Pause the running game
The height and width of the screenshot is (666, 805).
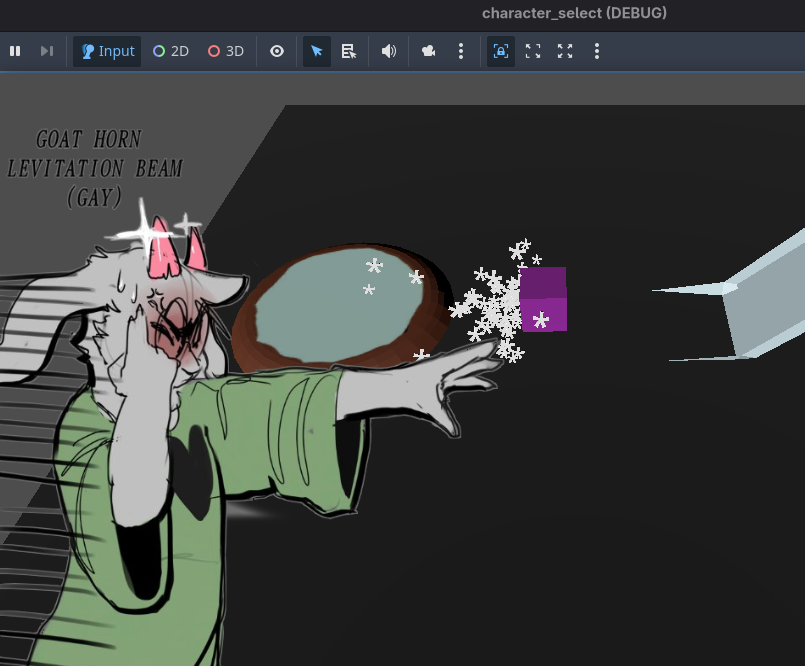[x=15, y=51]
